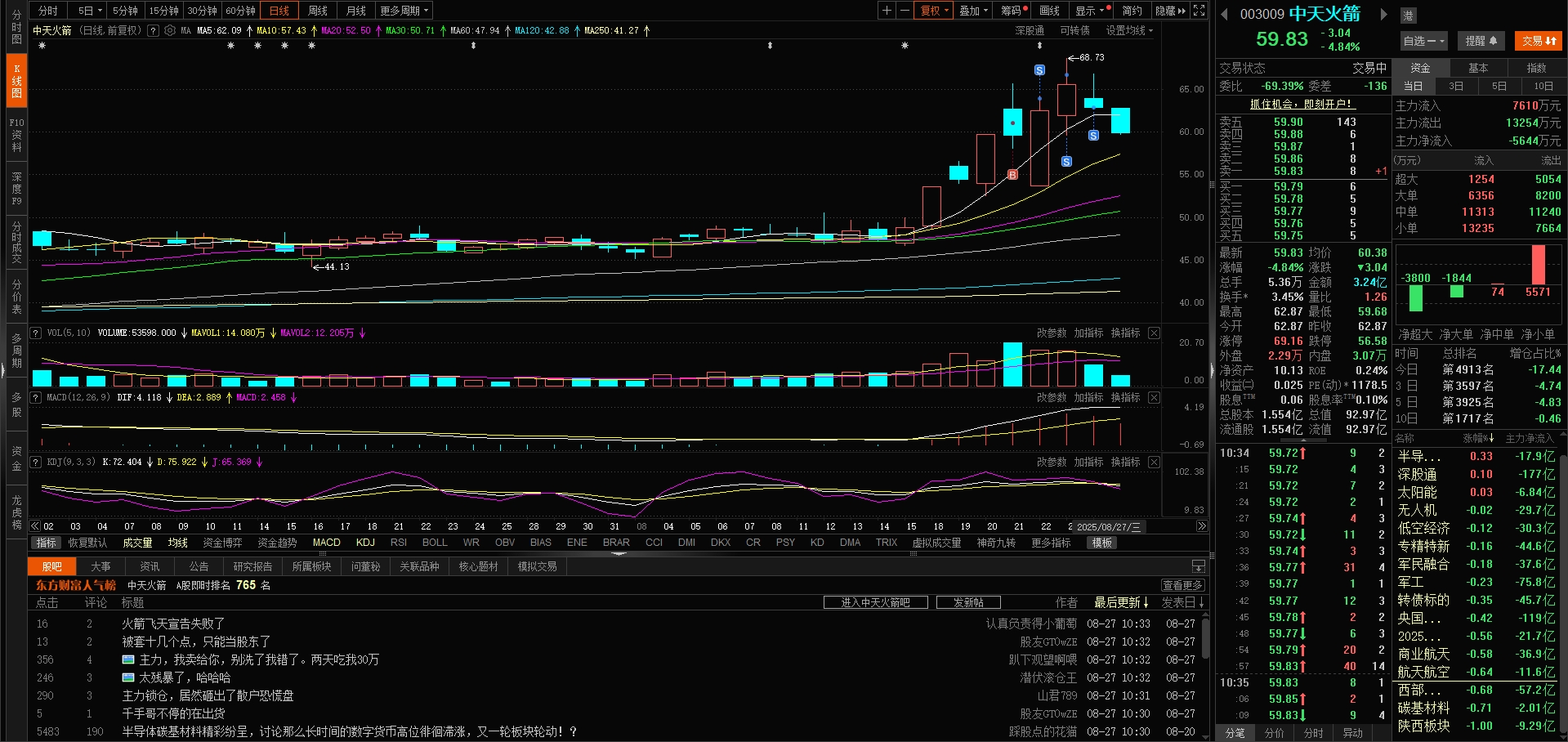Toggle 资金博弈 indicator
1568x742 pixels.
point(222,543)
